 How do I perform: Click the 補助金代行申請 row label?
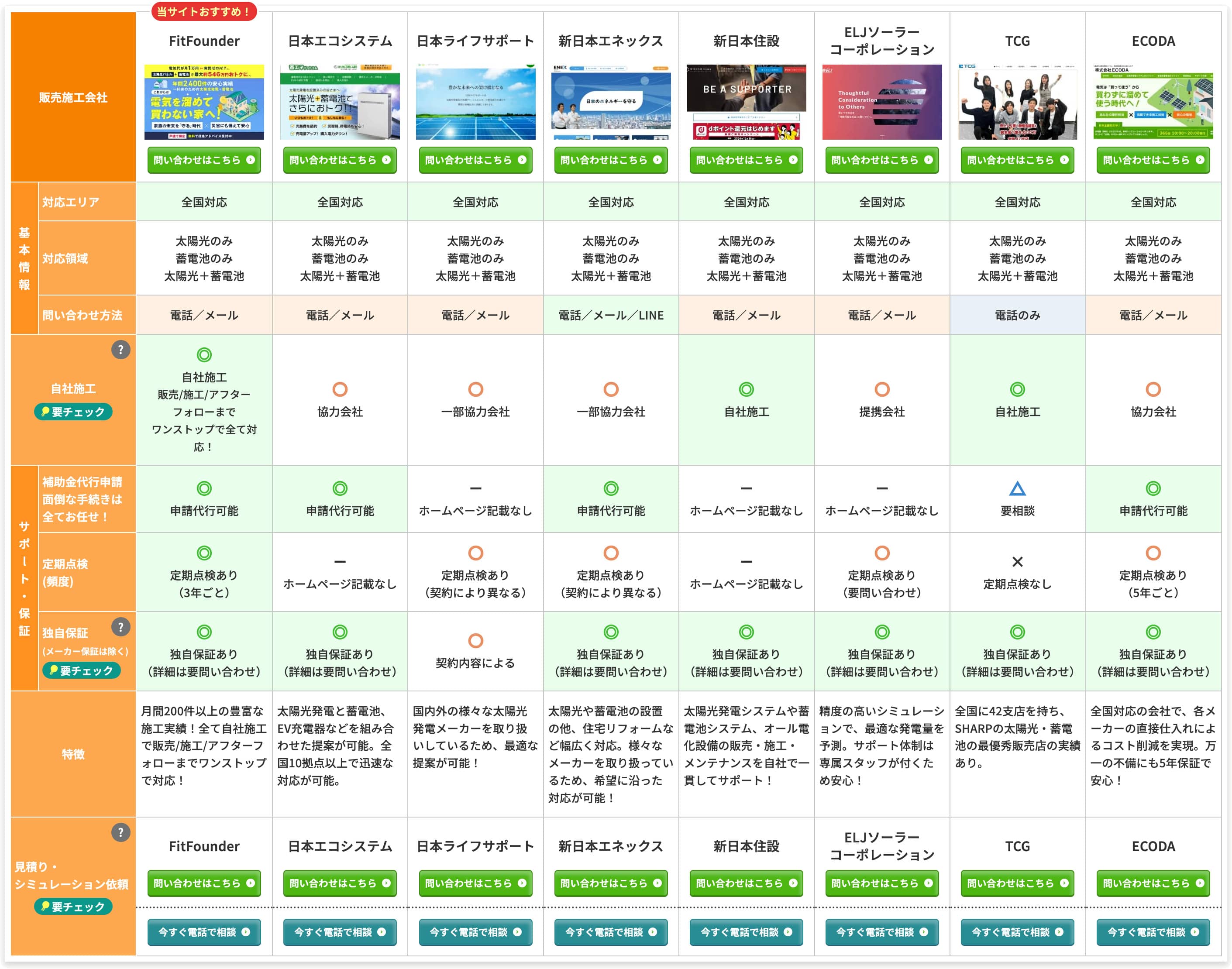(87, 499)
